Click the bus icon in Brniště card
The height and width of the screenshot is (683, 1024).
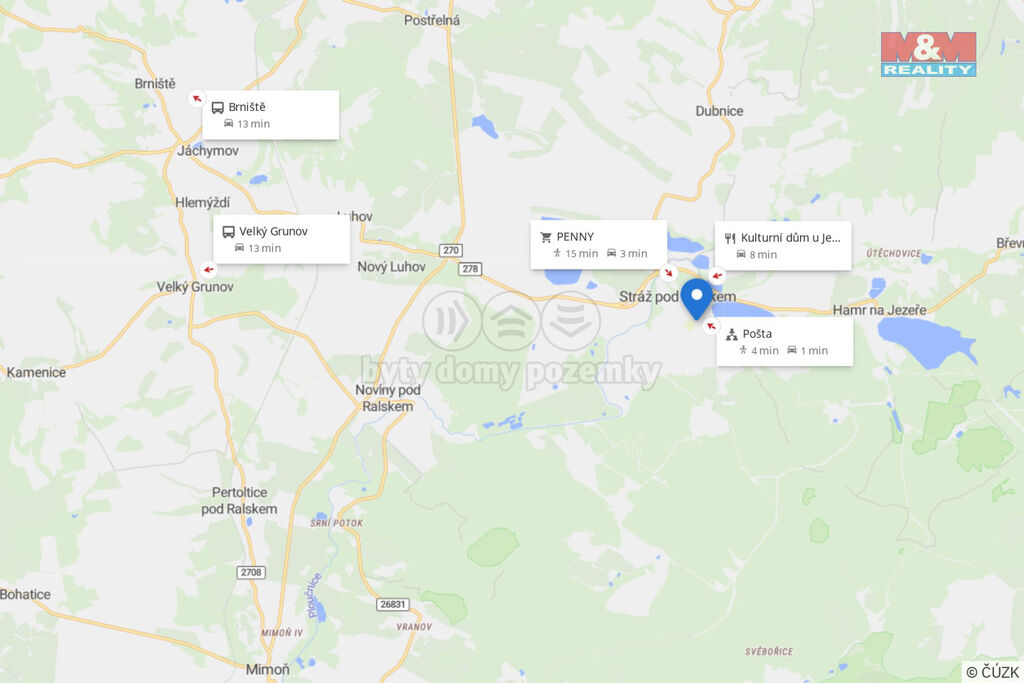coord(217,108)
